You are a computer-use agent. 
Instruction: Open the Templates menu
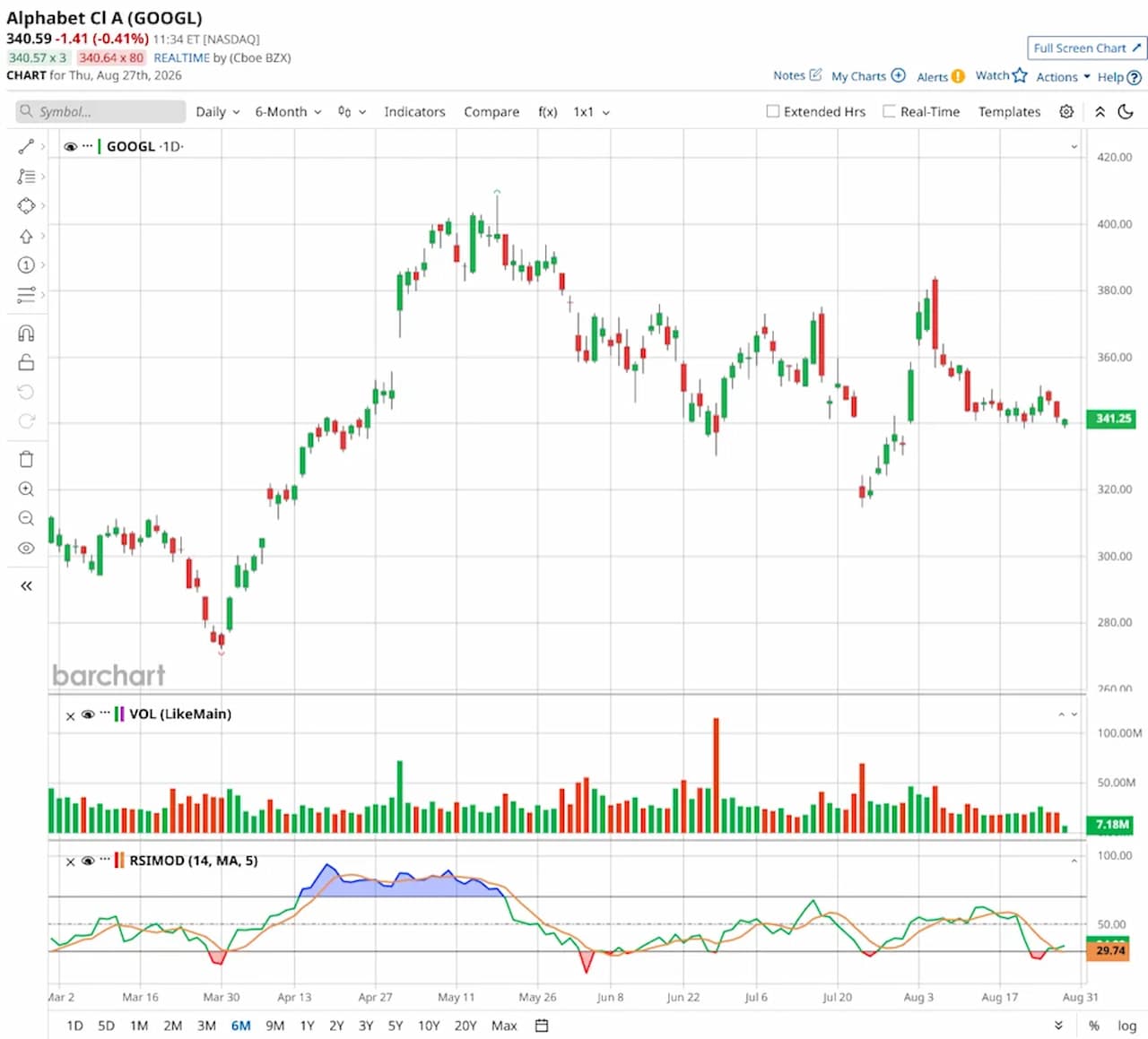(x=1009, y=112)
